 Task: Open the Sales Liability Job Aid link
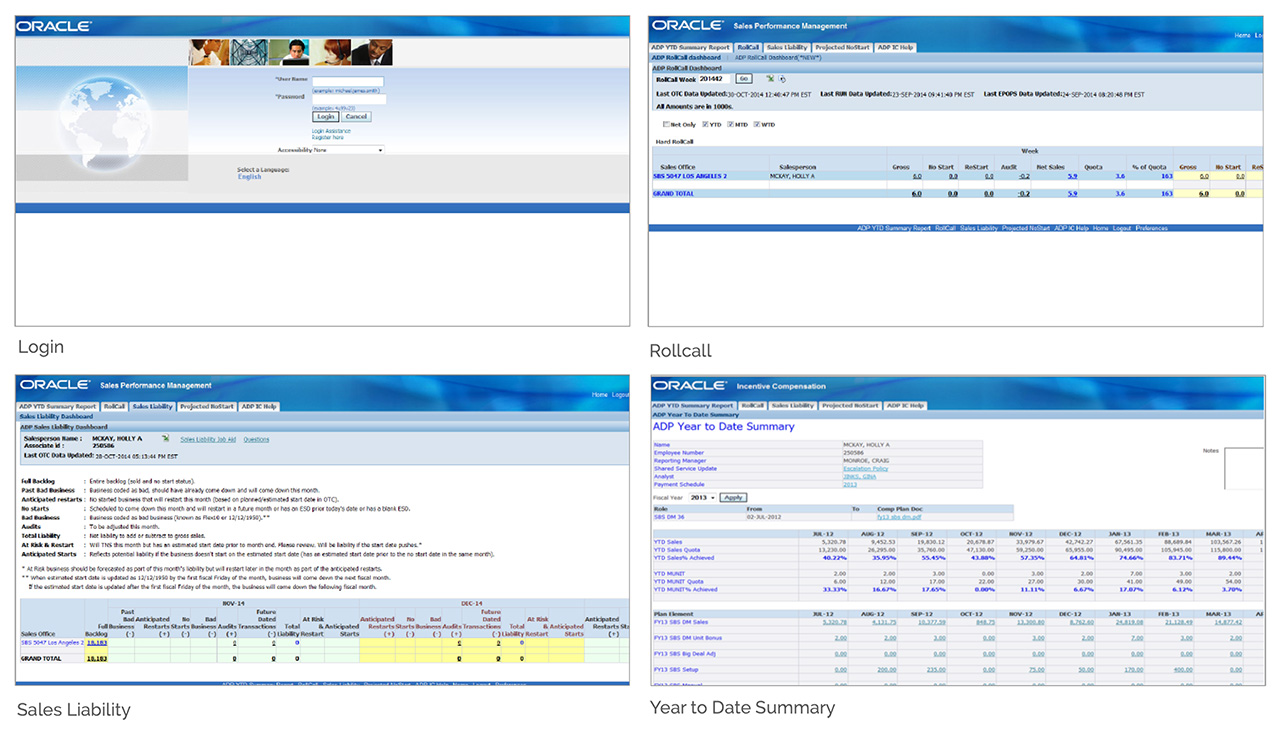[208, 439]
